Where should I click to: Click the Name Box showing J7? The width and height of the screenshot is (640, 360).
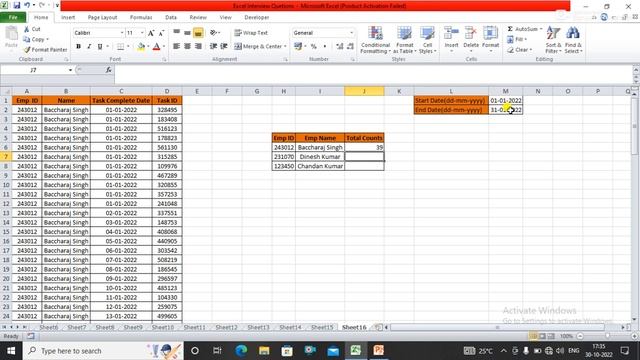pos(34,70)
